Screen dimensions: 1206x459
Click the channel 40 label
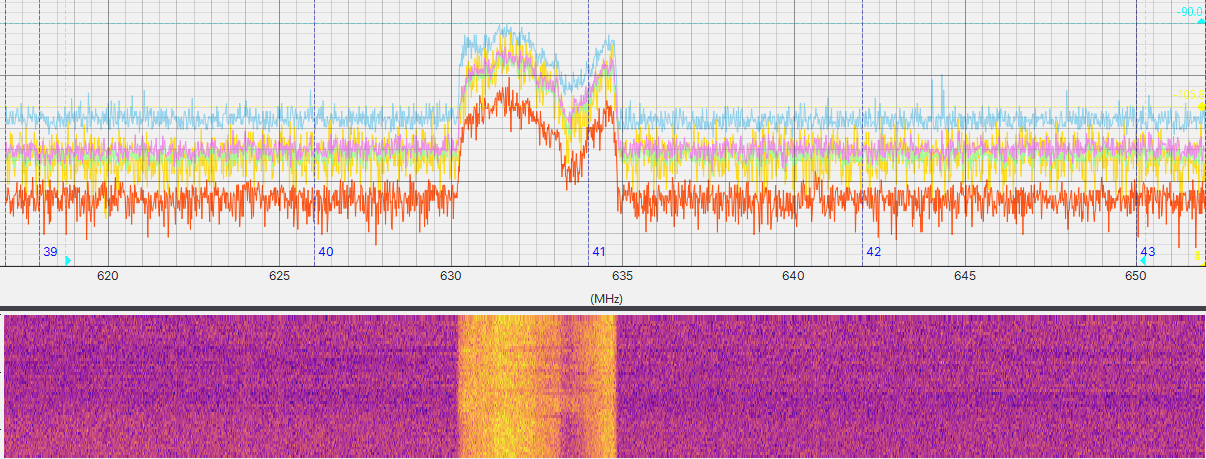pos(326,252)
